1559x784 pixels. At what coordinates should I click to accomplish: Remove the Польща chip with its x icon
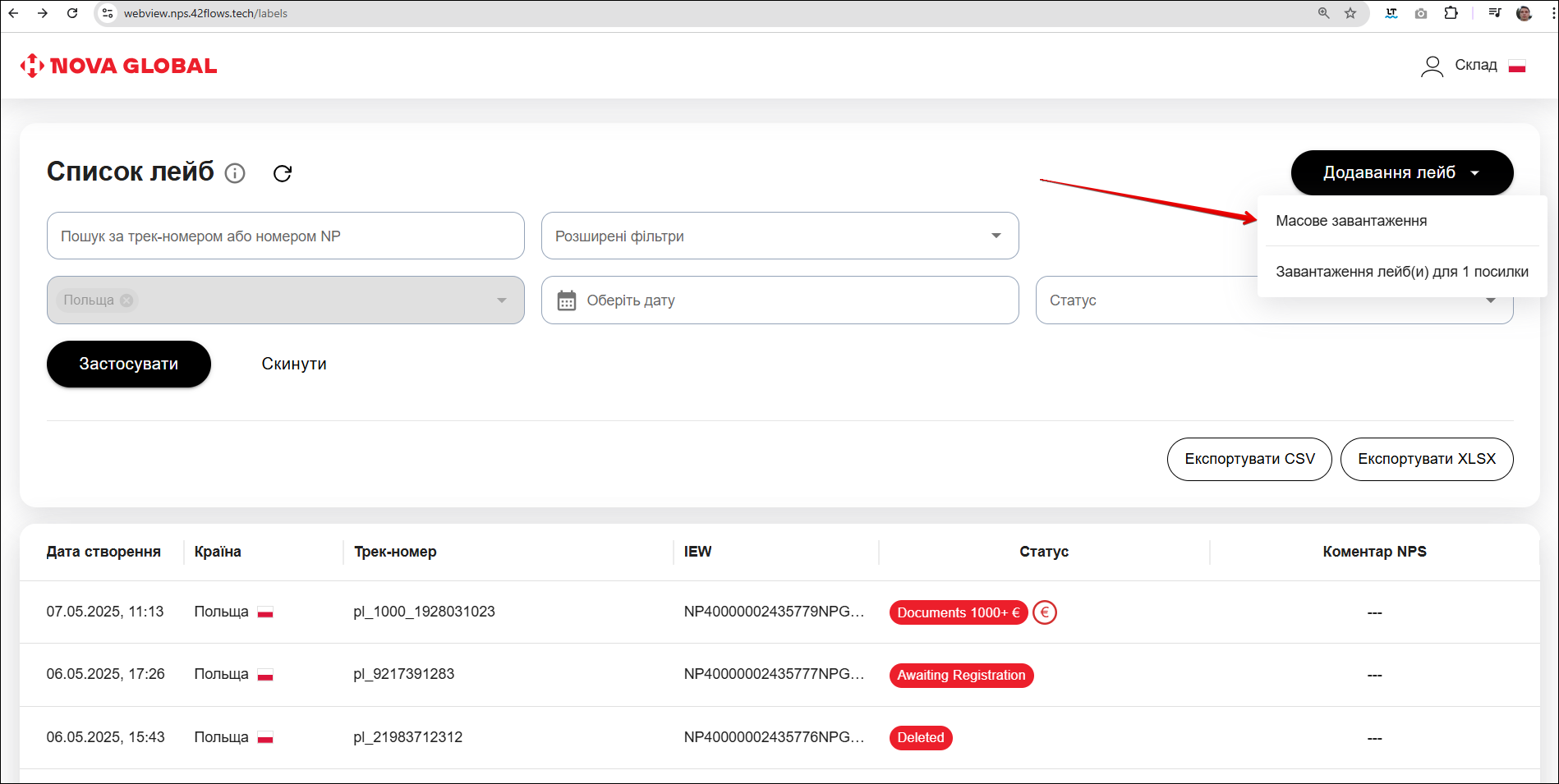coord(126,300)
